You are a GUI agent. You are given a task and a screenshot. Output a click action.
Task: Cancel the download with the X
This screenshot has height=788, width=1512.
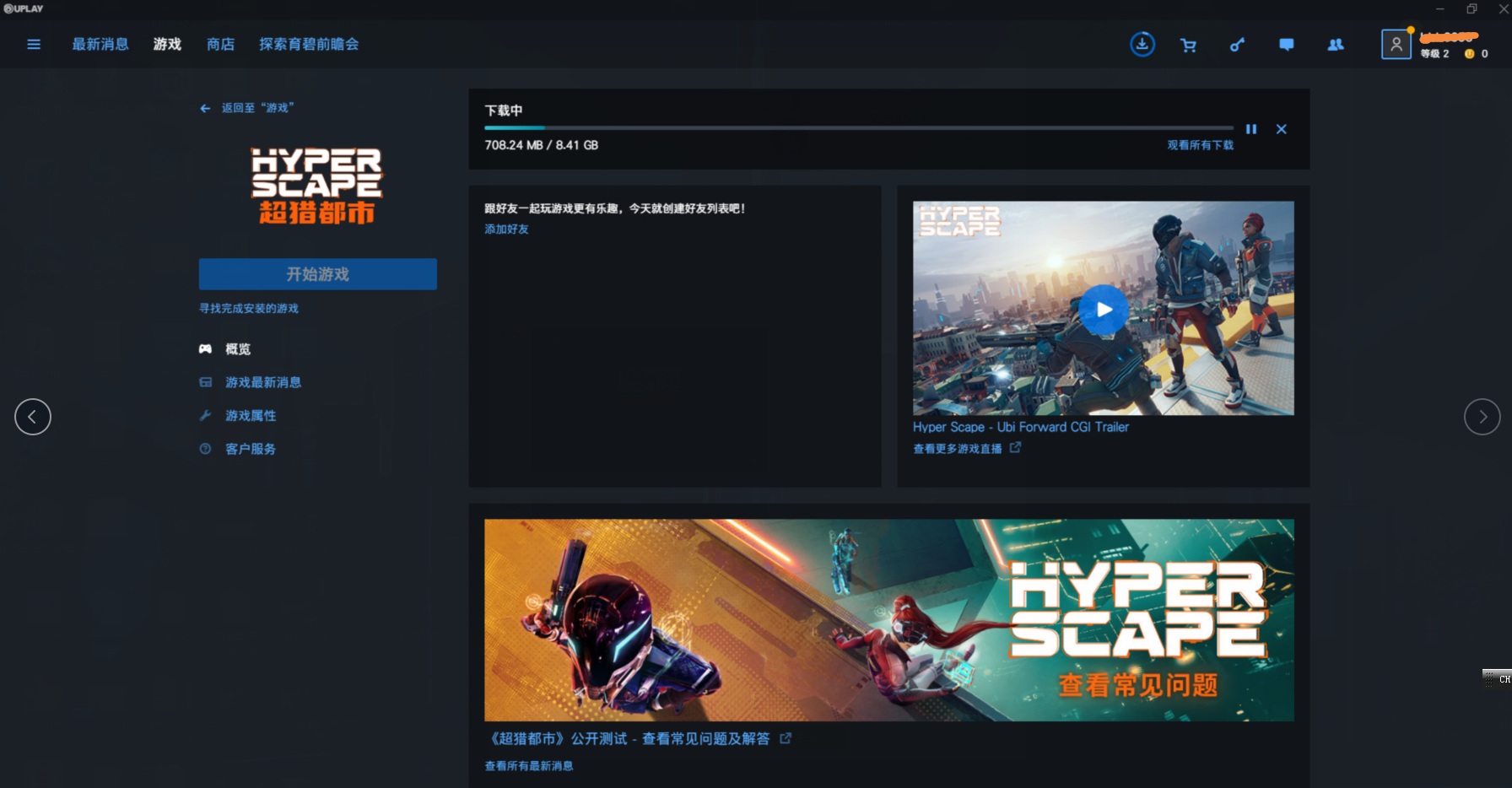[1282, 129]
